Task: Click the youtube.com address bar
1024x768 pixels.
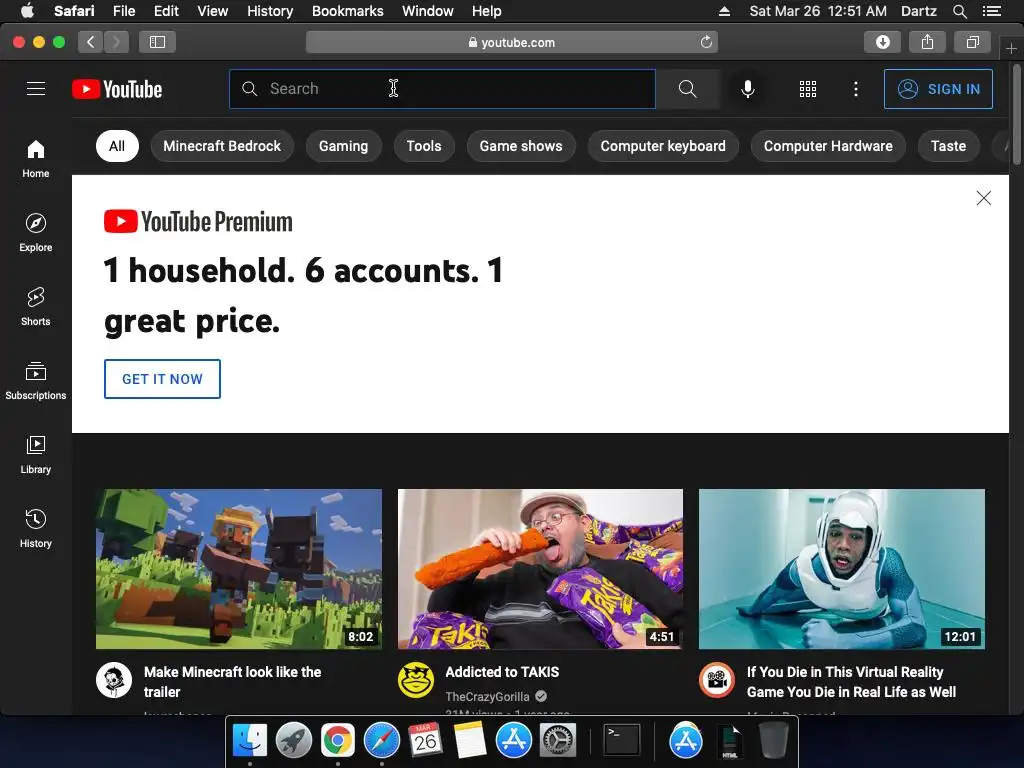Action: (511, 42)
